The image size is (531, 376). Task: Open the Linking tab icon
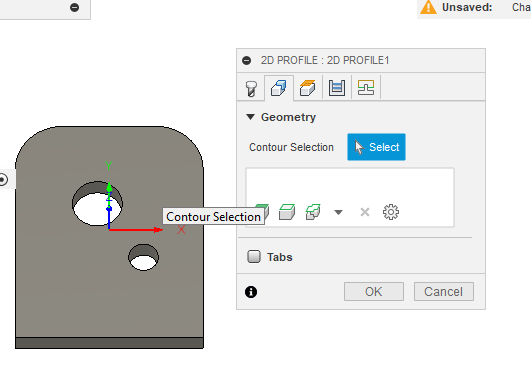click(x=366, y=88)
